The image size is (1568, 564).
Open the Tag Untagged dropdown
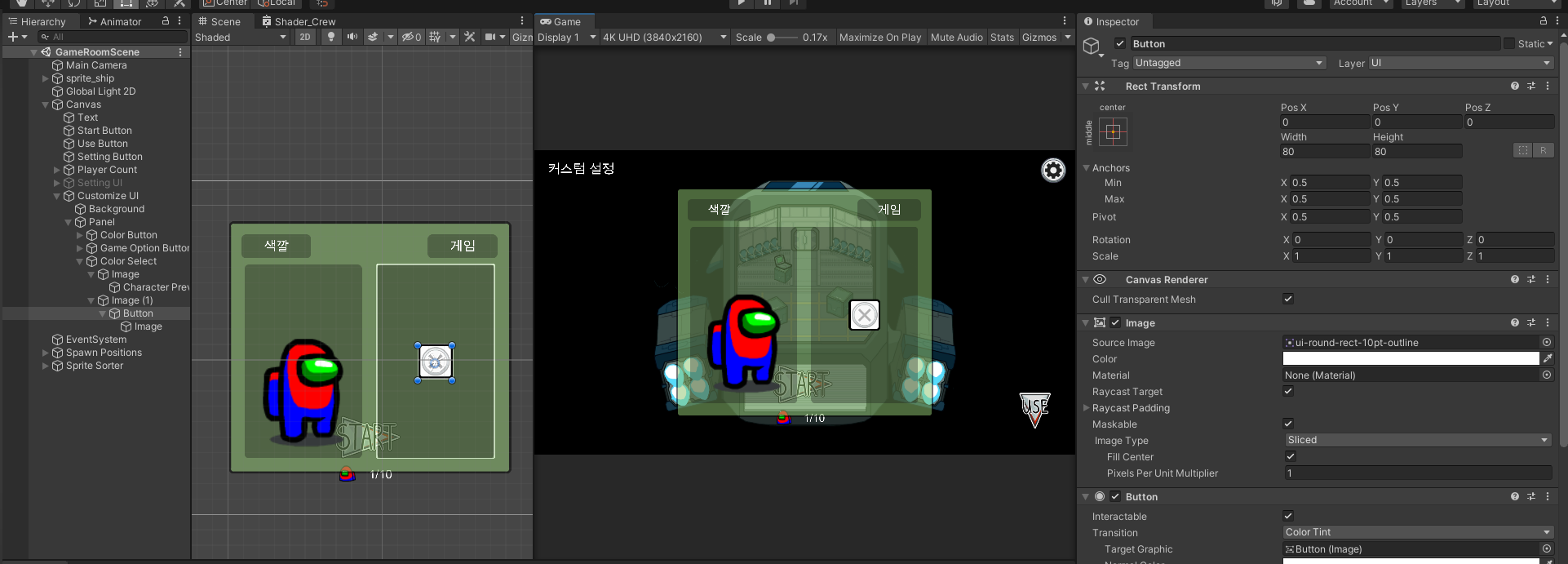point(1229,63)
